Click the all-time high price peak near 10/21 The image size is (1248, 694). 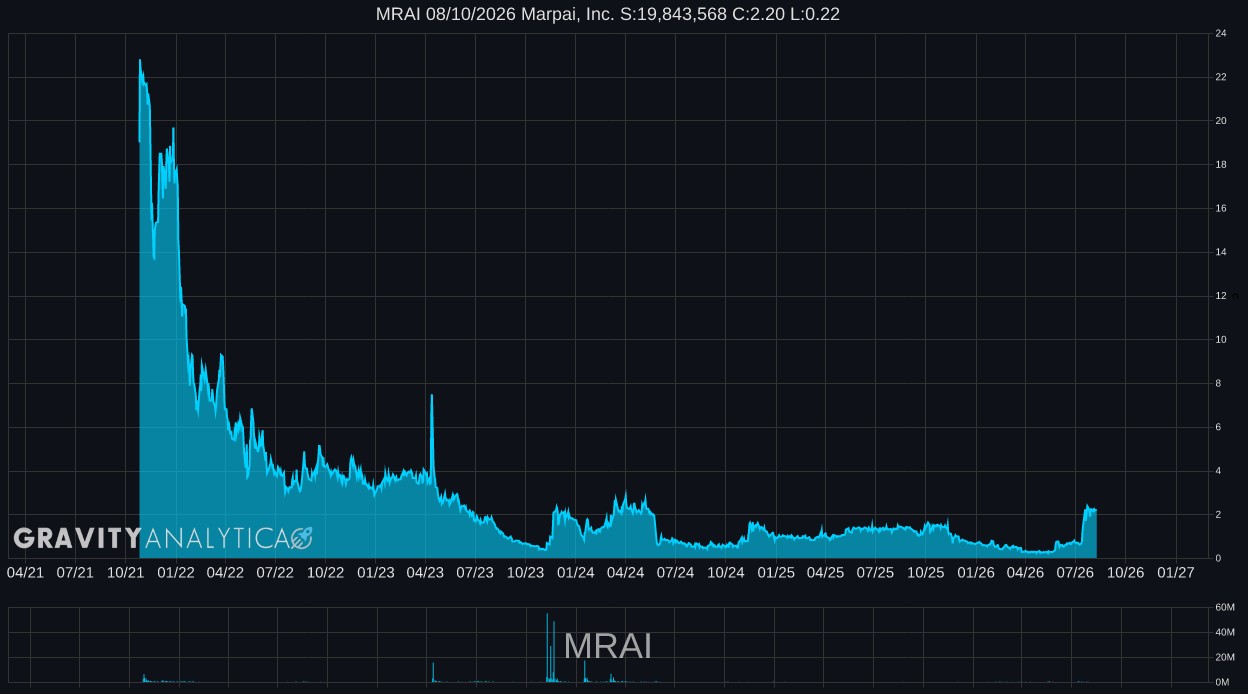point(140,60)
